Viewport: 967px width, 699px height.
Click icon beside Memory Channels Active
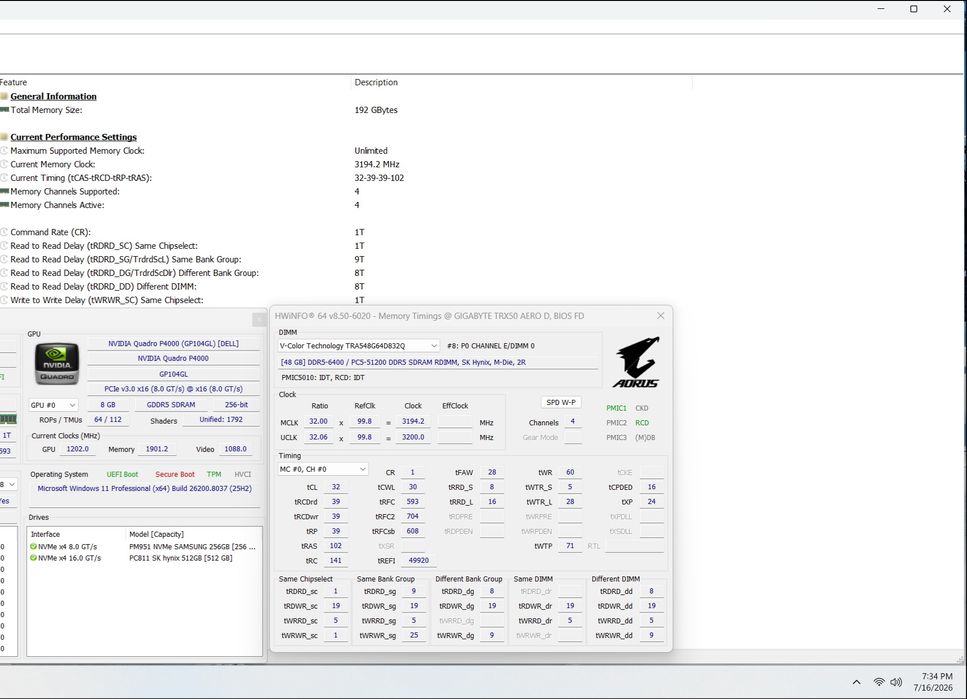(4, 205)
